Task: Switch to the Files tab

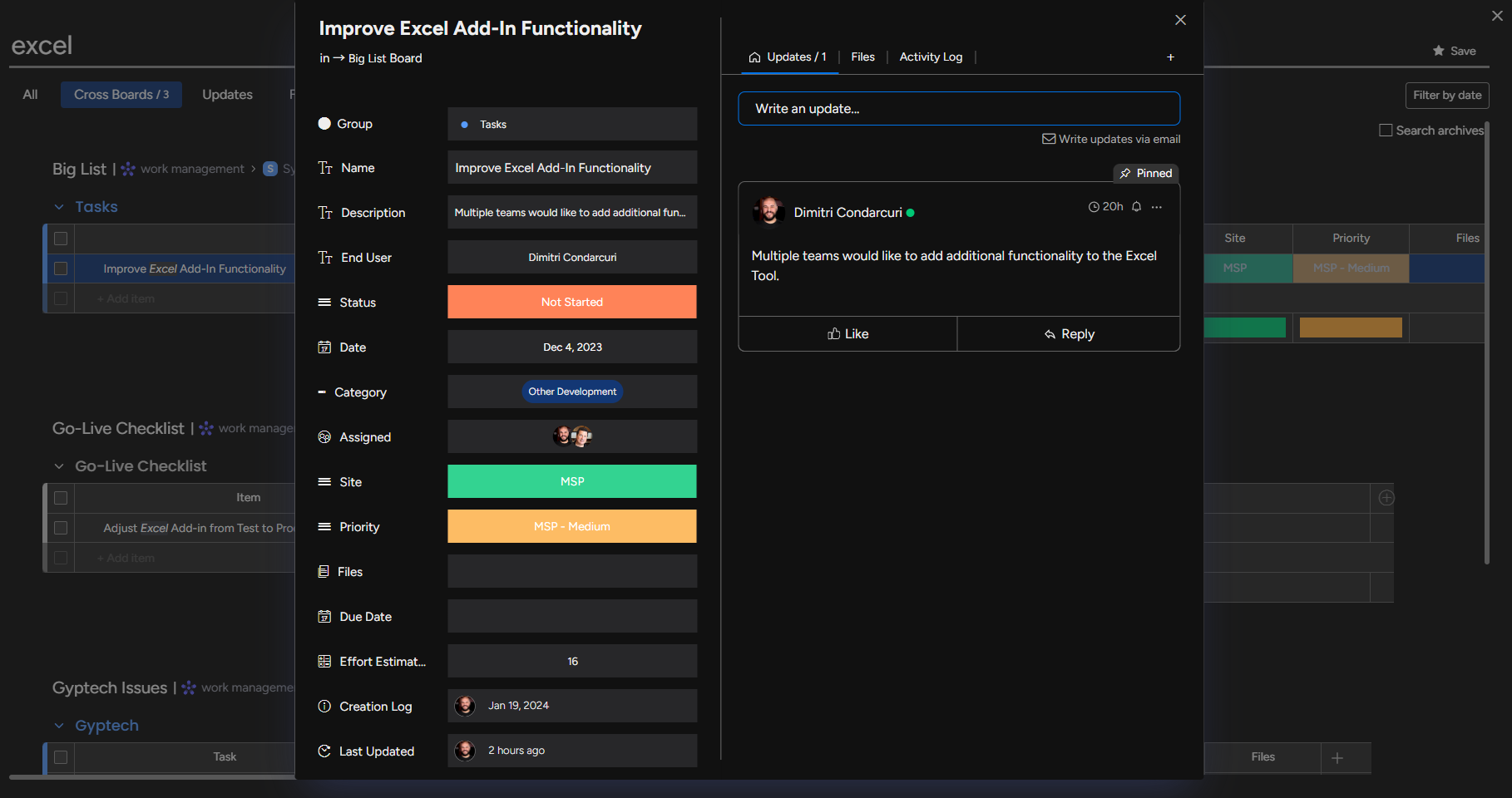Action: (x=862, y=57)
